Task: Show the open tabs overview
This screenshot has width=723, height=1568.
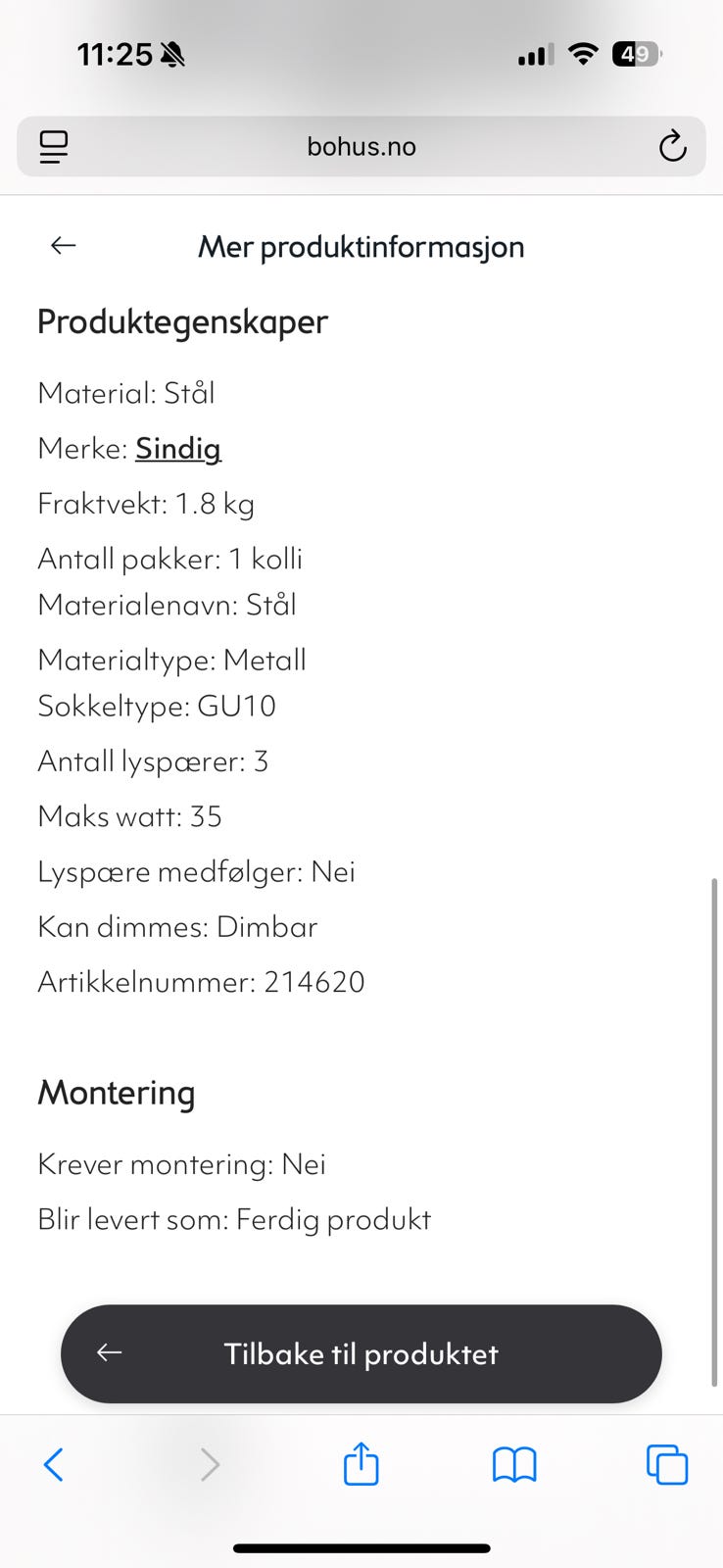Action: pyautogui.click(x=667, y=1465)
